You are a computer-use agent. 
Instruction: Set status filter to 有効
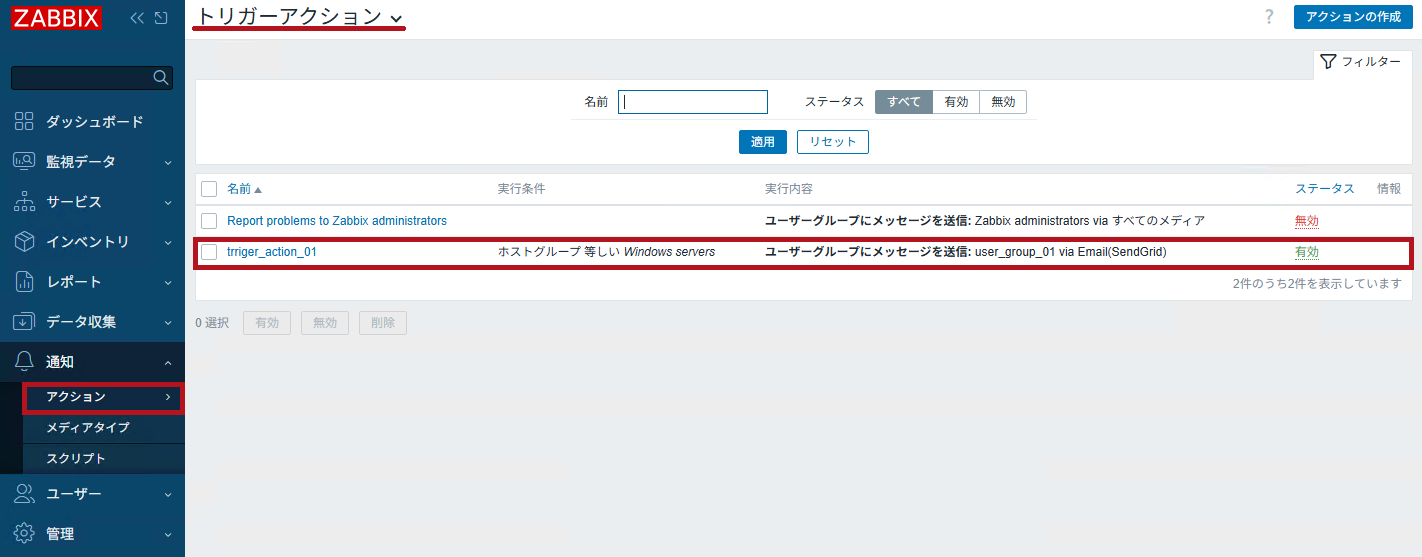[x=956, y=102]
